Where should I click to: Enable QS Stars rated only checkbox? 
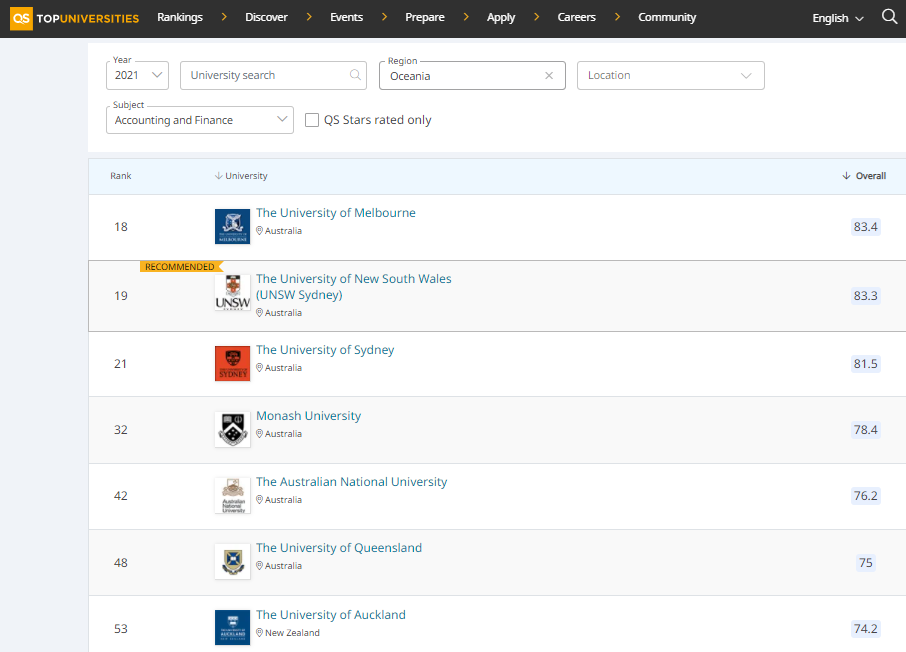(312, 120)
